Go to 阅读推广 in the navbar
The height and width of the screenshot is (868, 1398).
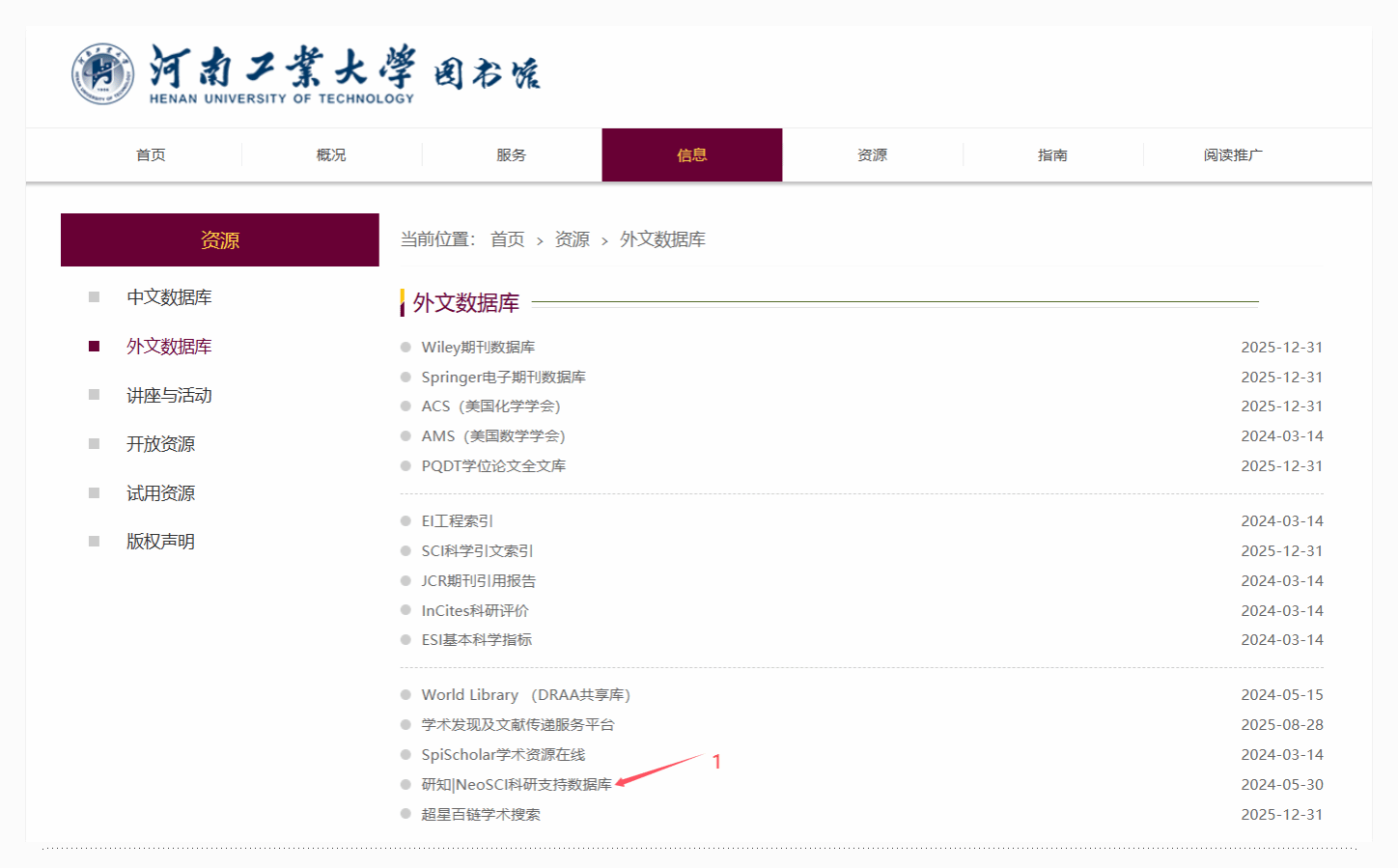tap(1233, 154)
